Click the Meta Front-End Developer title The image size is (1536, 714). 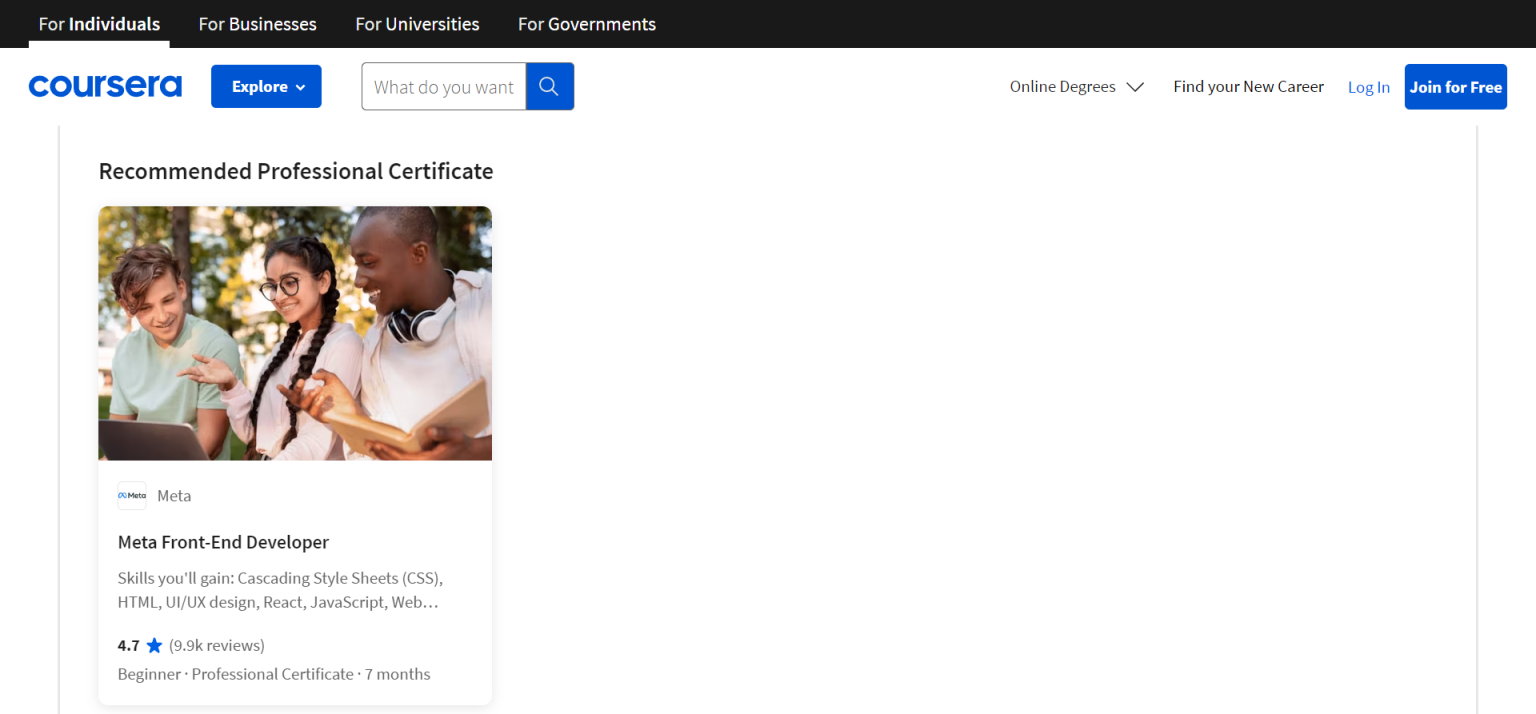tap(223, 542)
